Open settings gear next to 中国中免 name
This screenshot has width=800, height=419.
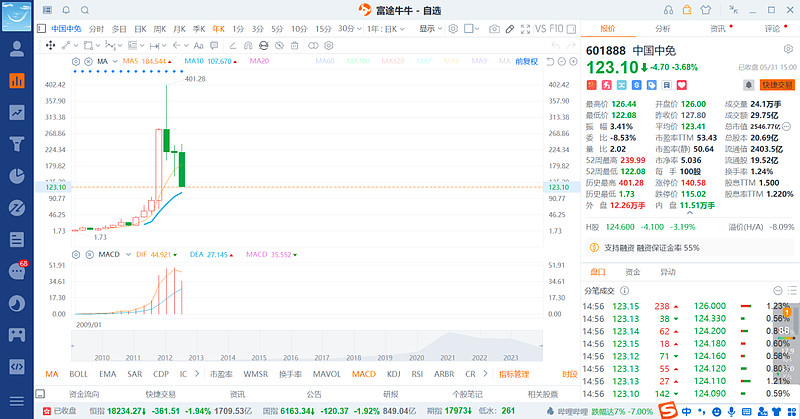coord(788,49)
